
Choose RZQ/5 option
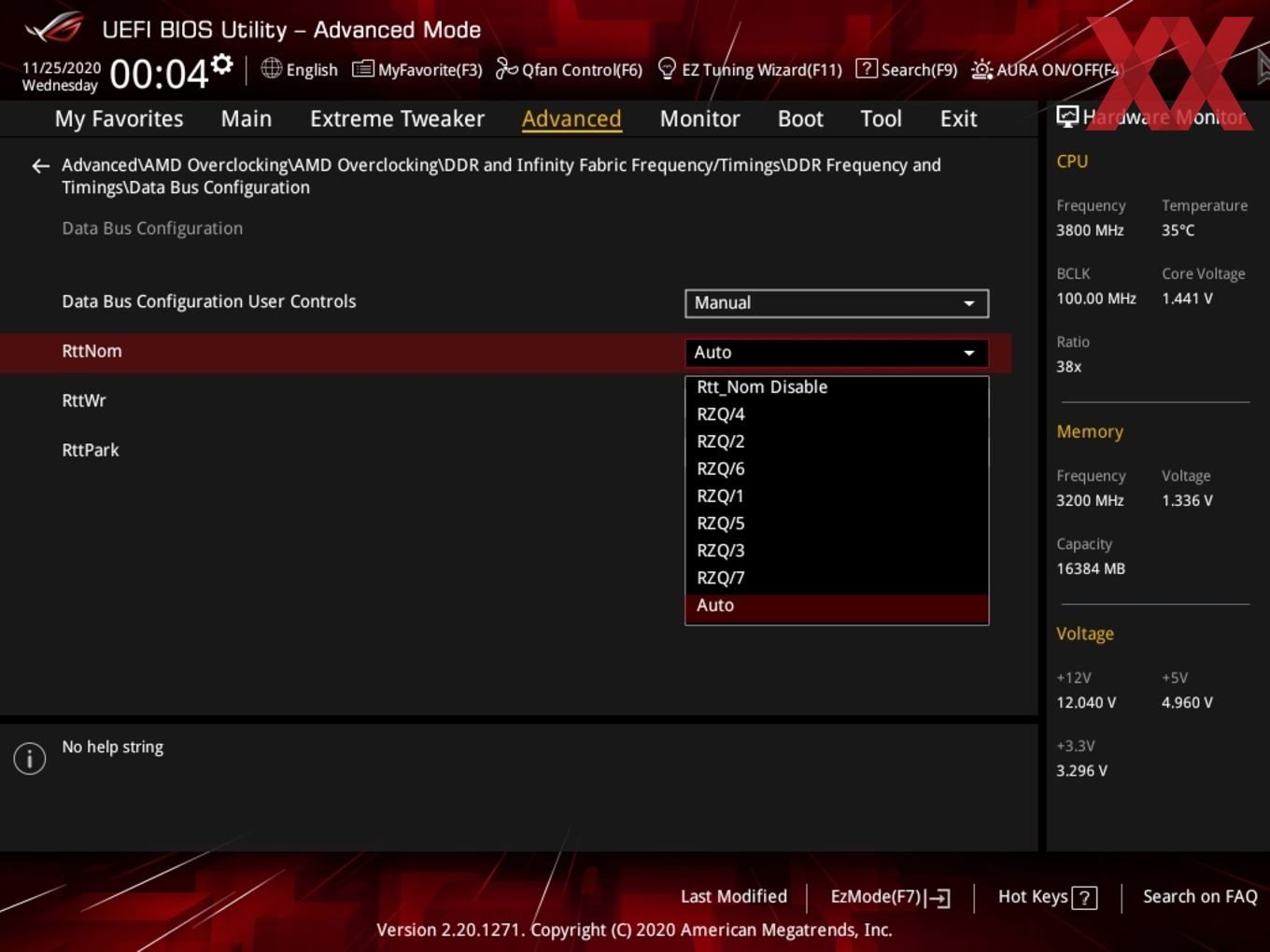(x=837, y=524)
